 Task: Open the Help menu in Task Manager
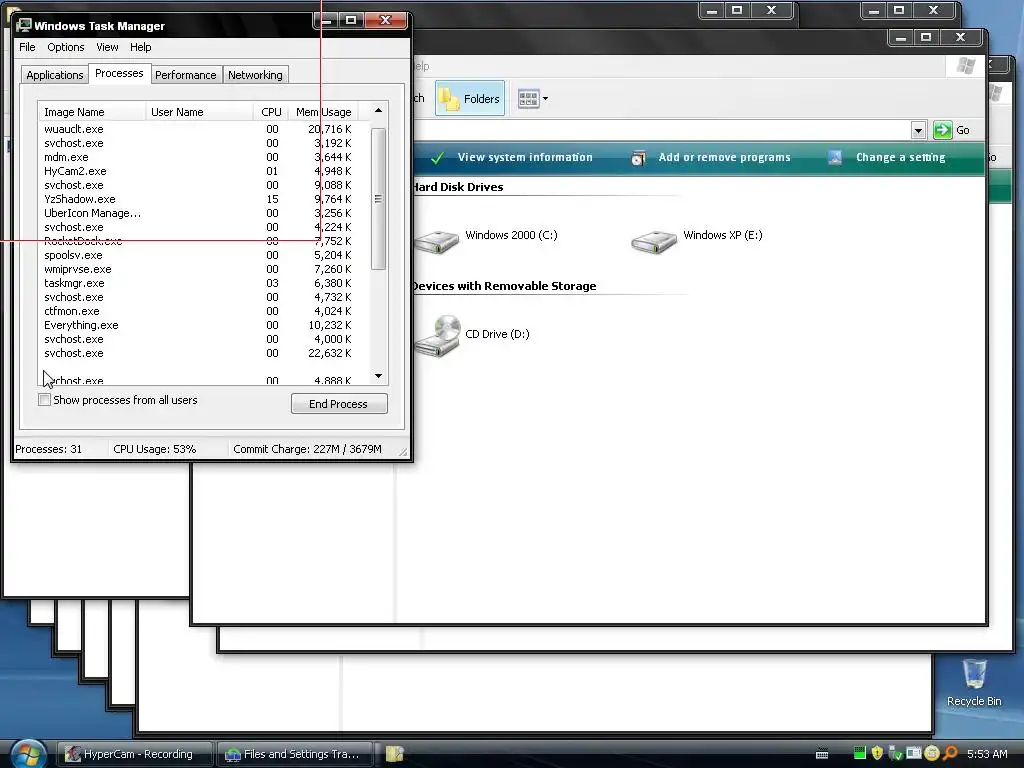click(140, 47)
